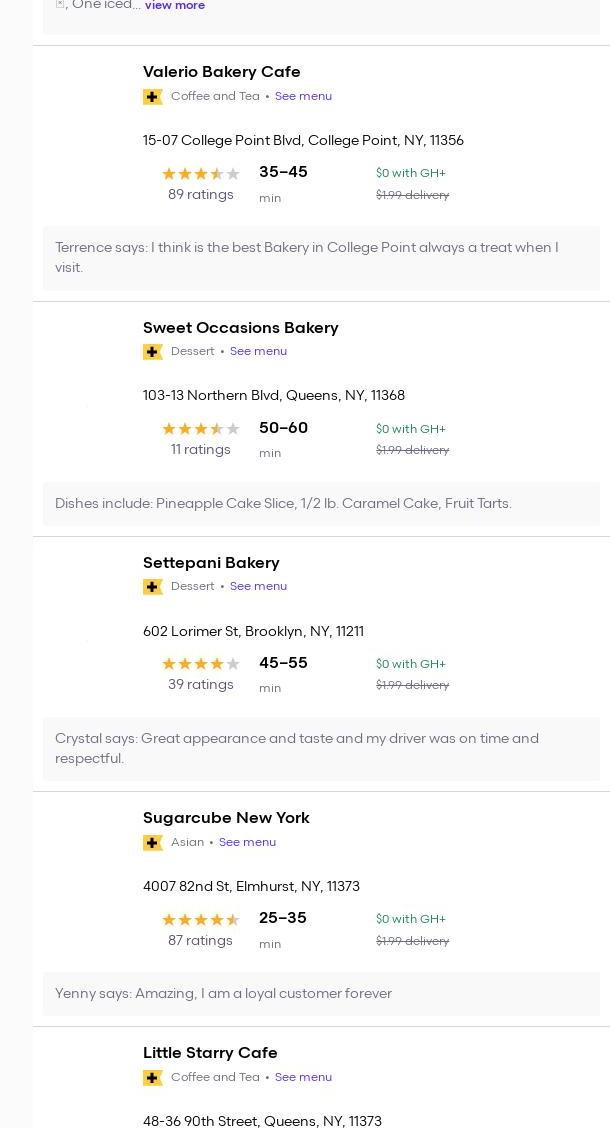View the Settepani Bakery menu link

[258, 587]
